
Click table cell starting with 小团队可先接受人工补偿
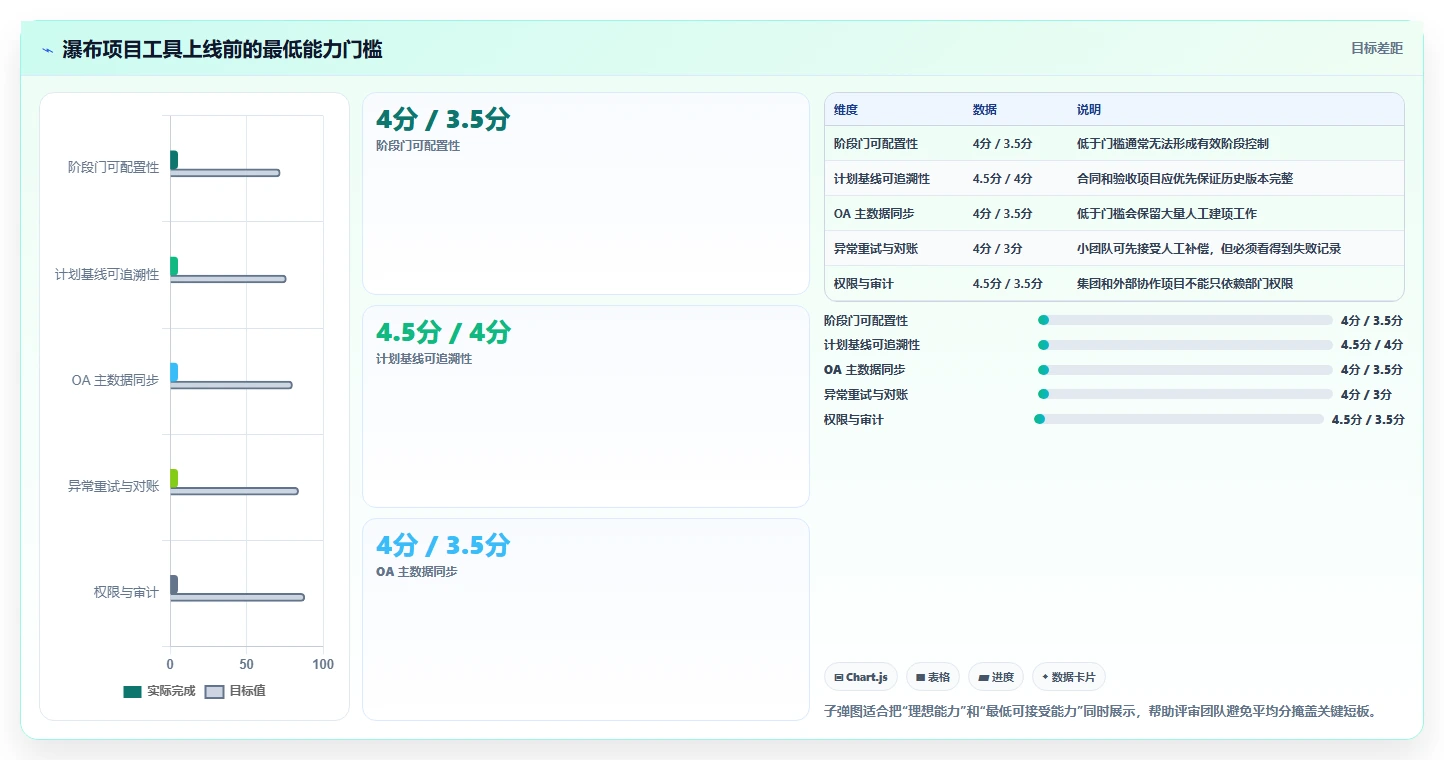tap(1208, 249)
